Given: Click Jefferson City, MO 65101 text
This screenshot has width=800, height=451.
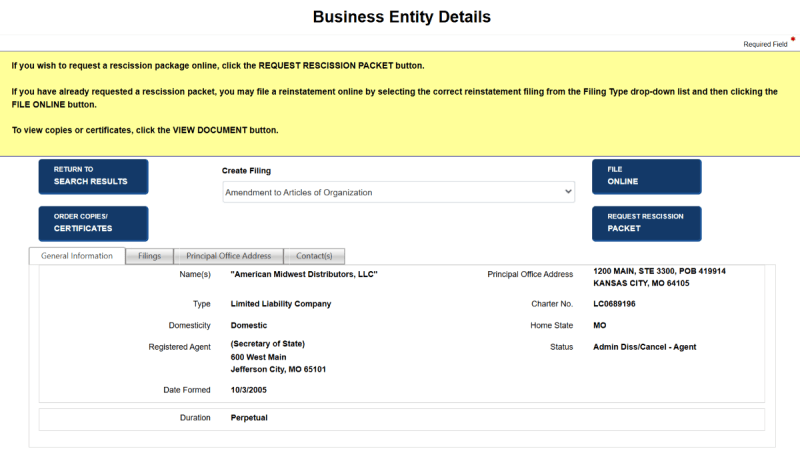Looking at the screenshot, I should click(278, 369).
